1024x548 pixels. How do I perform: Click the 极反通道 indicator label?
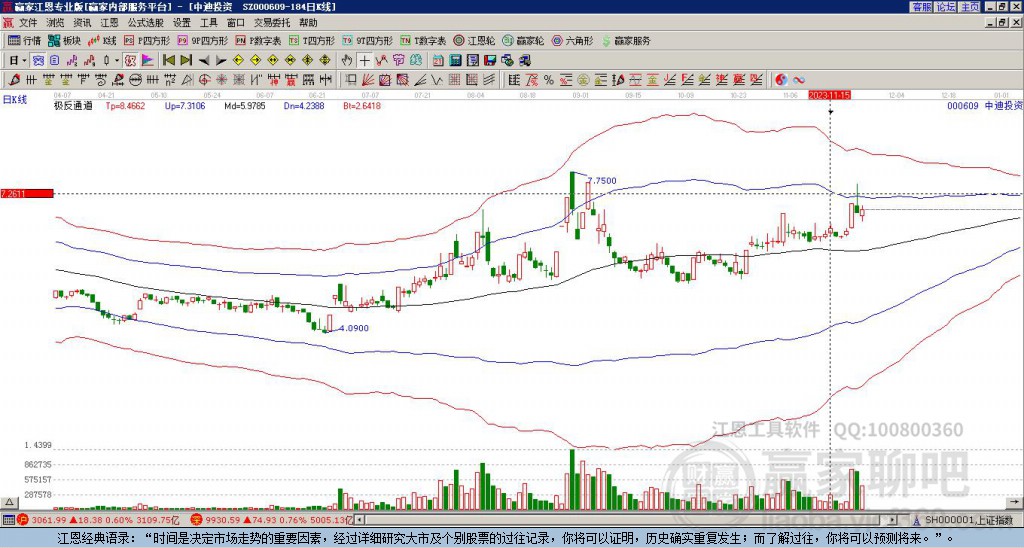tap(73, 106)
